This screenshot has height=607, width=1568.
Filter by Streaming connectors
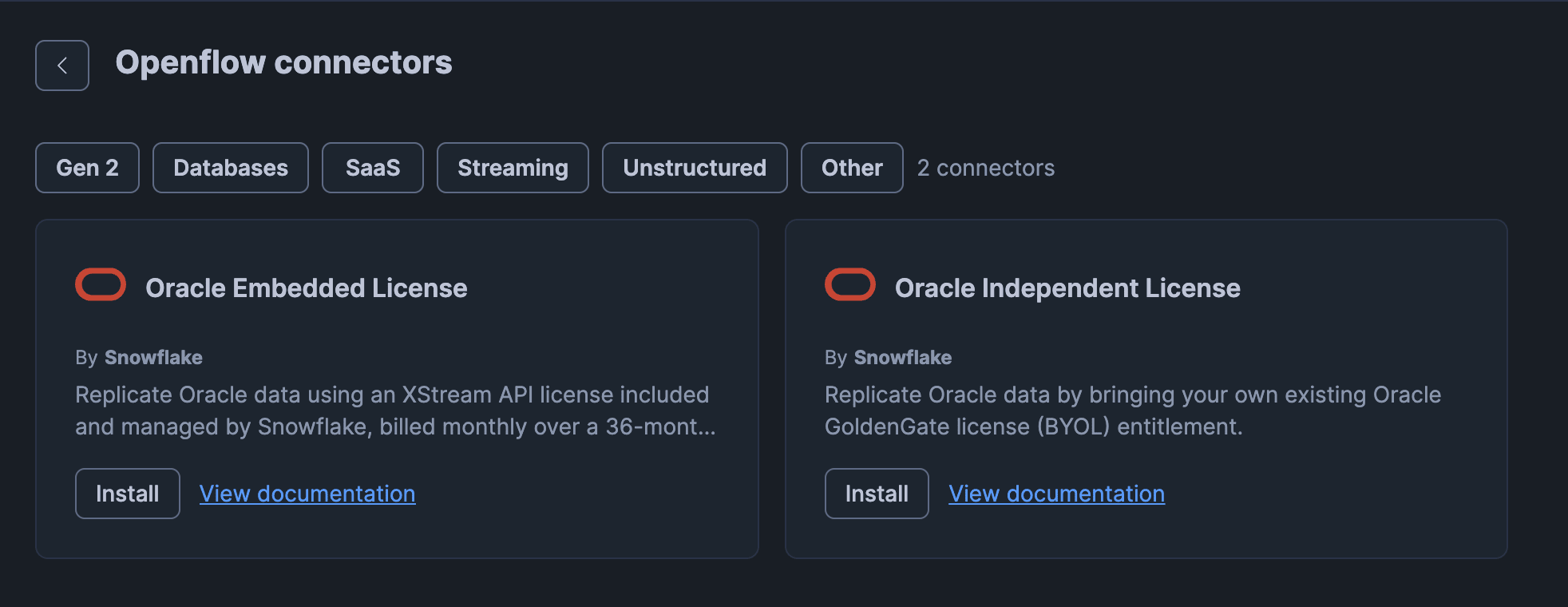click(x=513, y=168)
